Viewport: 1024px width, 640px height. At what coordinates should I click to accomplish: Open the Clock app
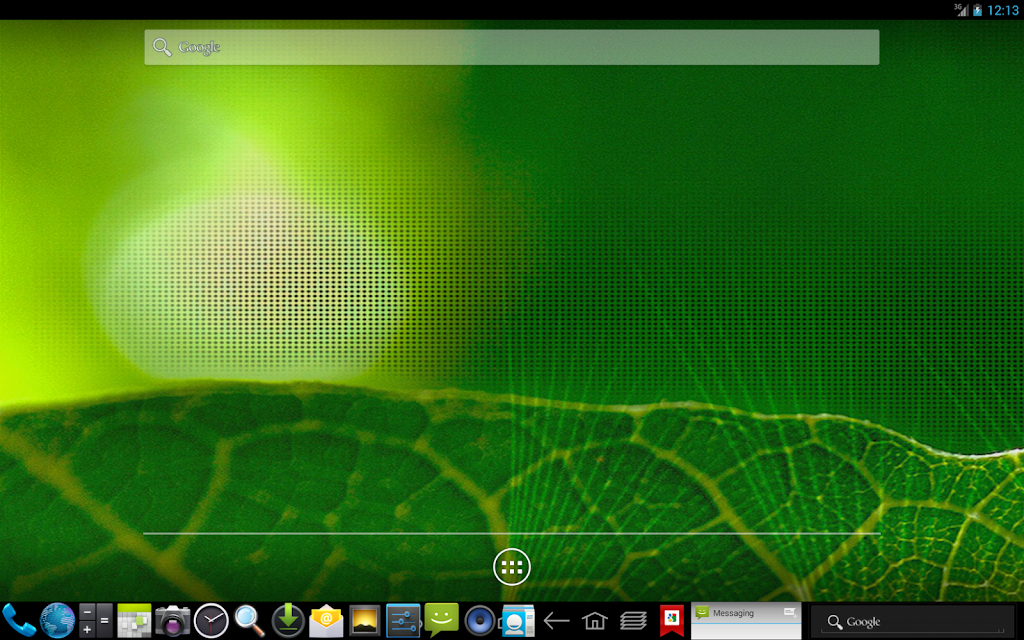(211, 620)
